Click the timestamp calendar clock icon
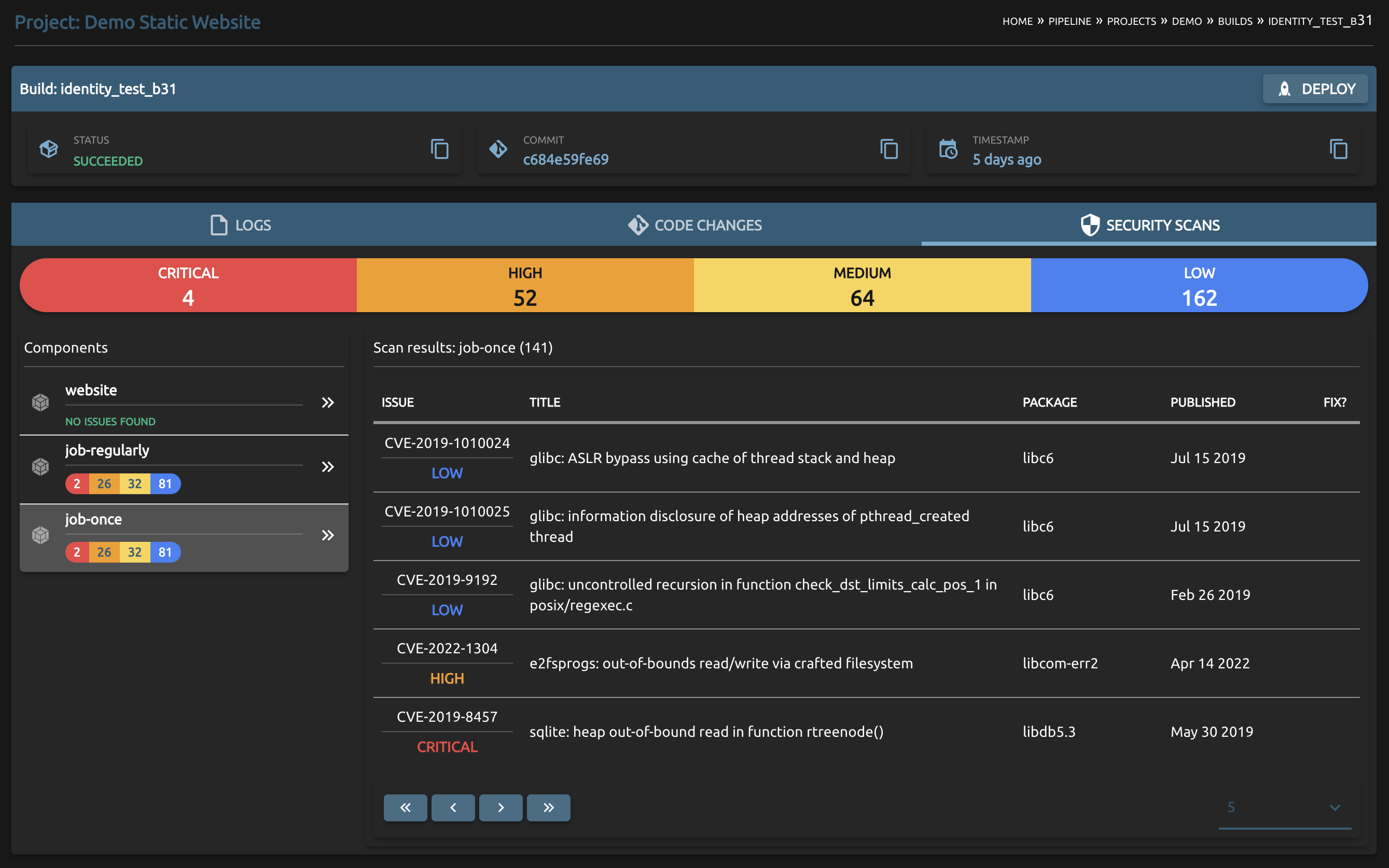This screenshot has width=1389, height=868. 948,149
